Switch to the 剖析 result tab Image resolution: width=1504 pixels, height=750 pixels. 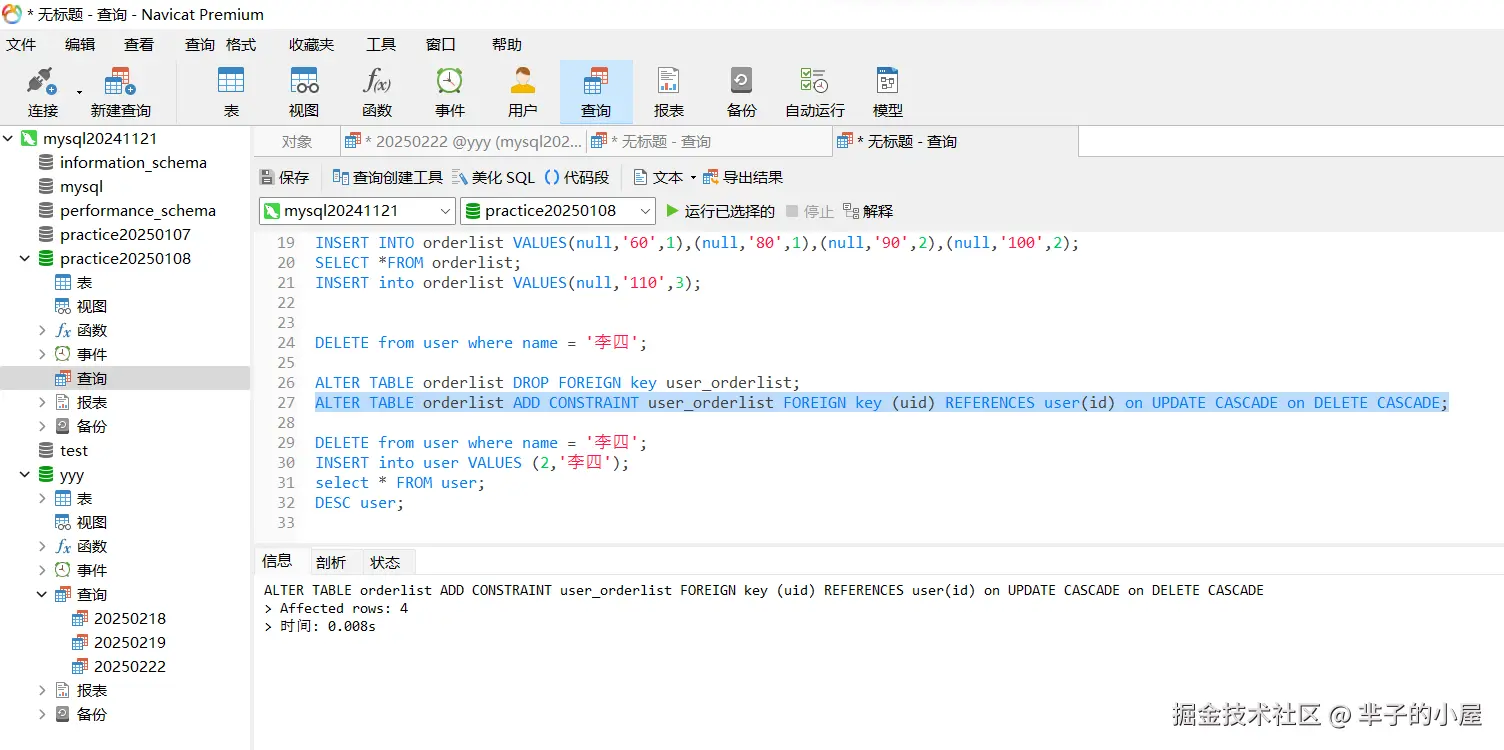[x=330, y=562]
